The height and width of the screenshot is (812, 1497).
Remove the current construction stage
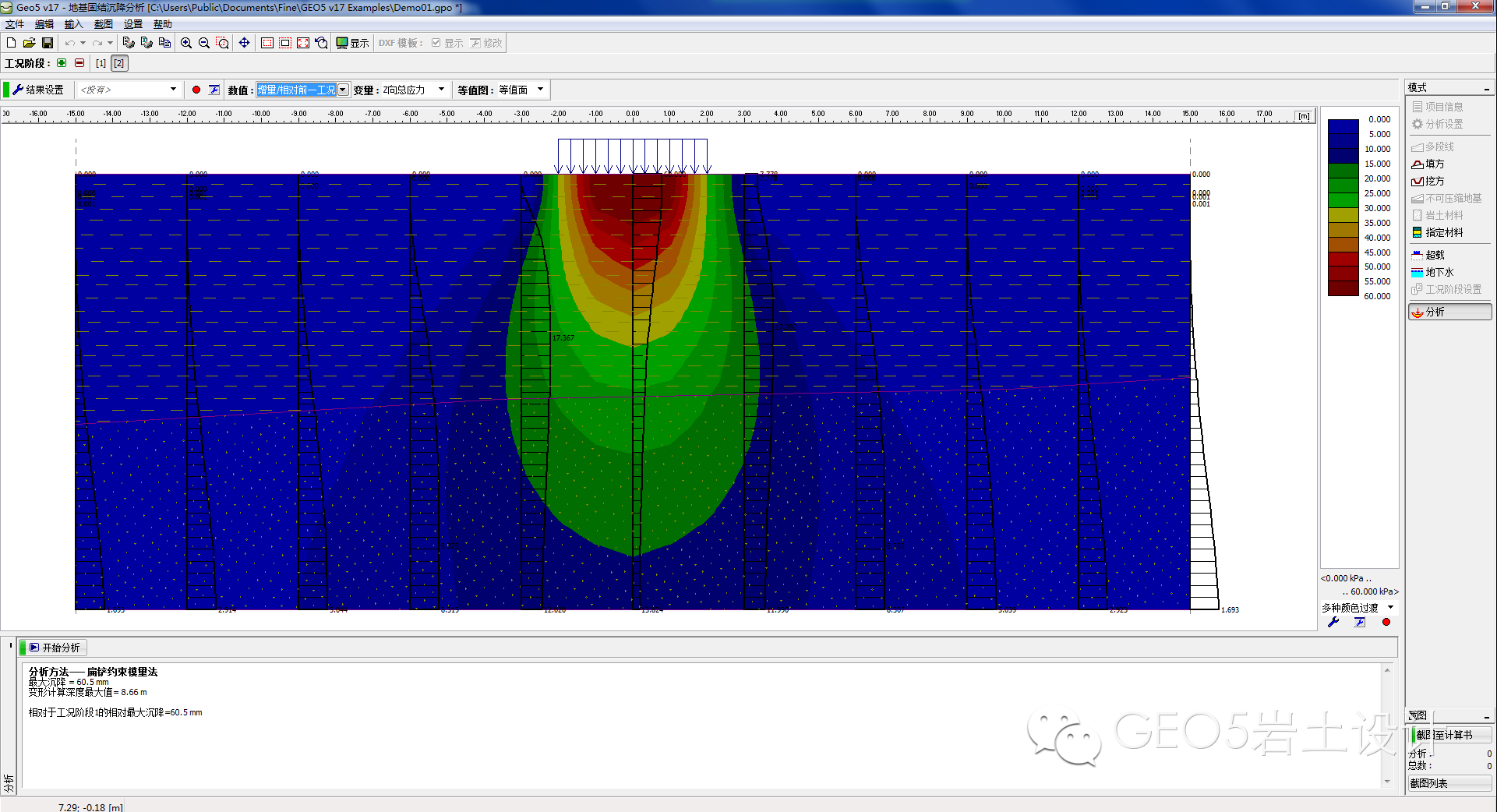79,63
